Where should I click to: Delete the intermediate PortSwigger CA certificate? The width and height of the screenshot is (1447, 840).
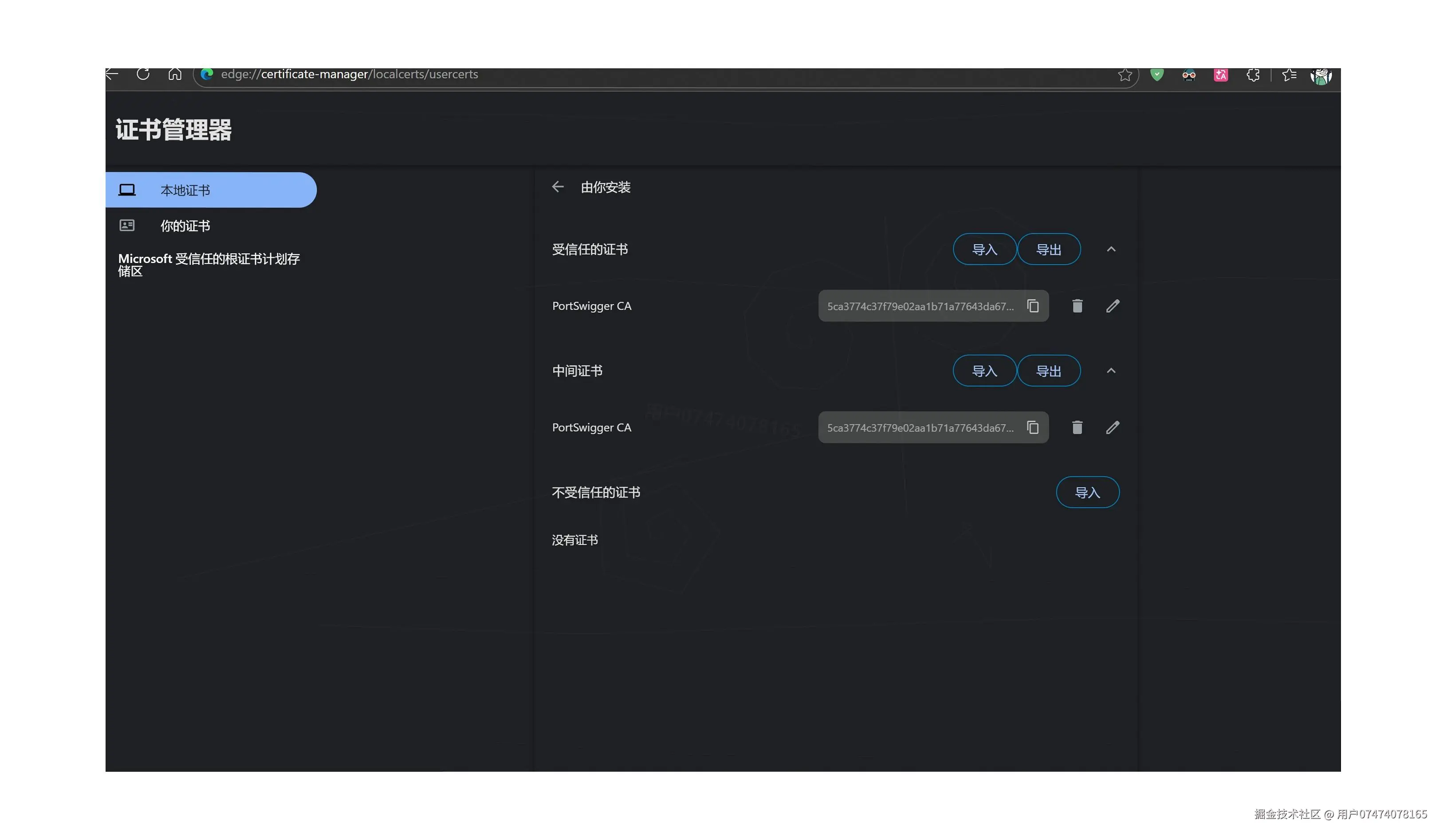pyautogui.click(x=1077, y=427)
